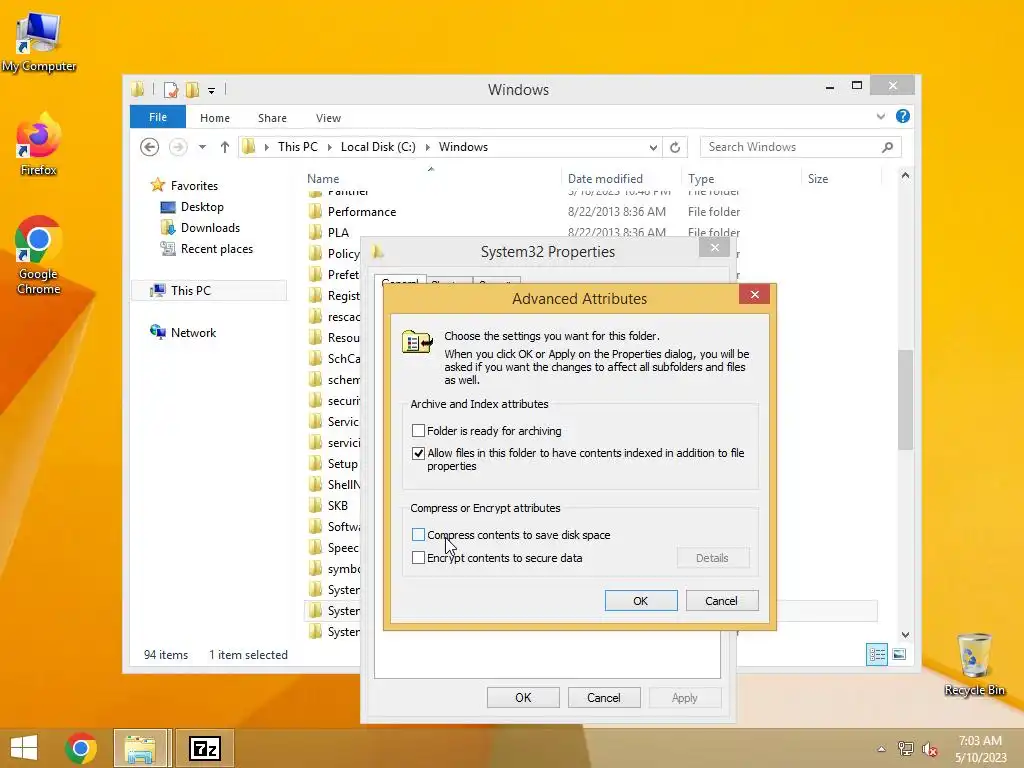Uncheck the allow files contents indexed checkbox
Viewport: 1024px width, 768px height.
(418, 453)
